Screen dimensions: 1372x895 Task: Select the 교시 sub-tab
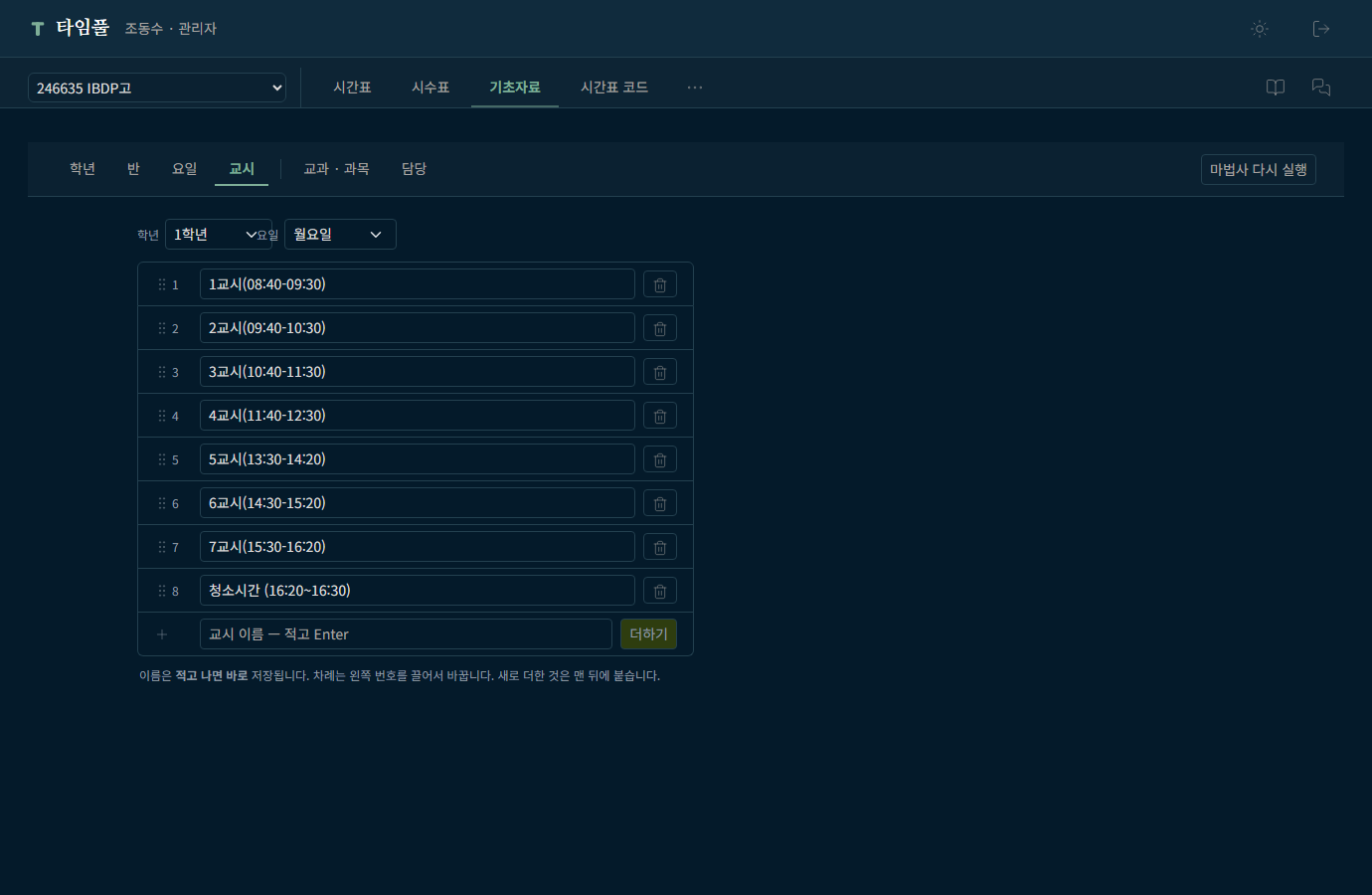[x=242, y=169]
